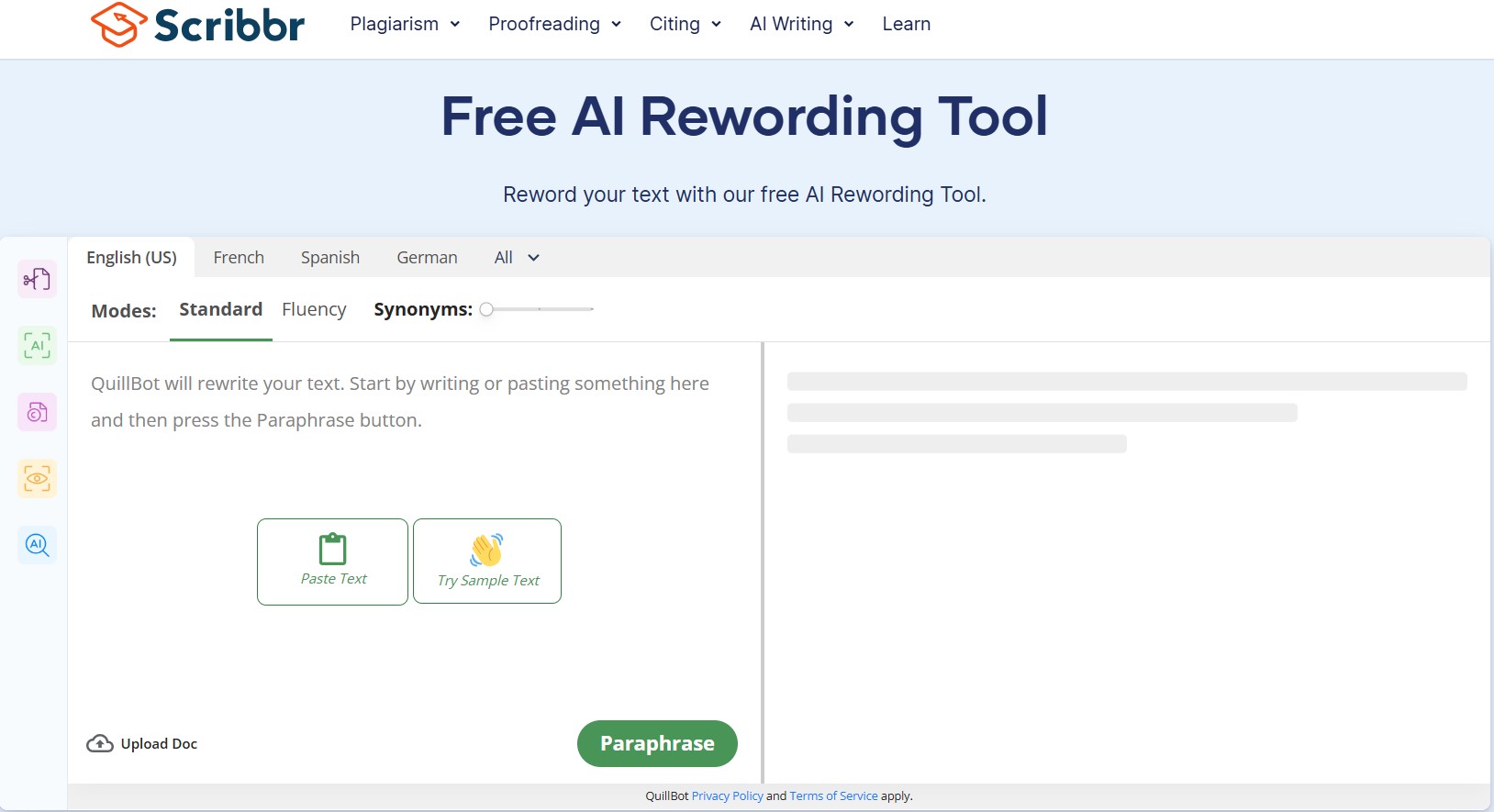1494x812 pixels.
Task: Select the Standard mode
Action: (221, 310)
